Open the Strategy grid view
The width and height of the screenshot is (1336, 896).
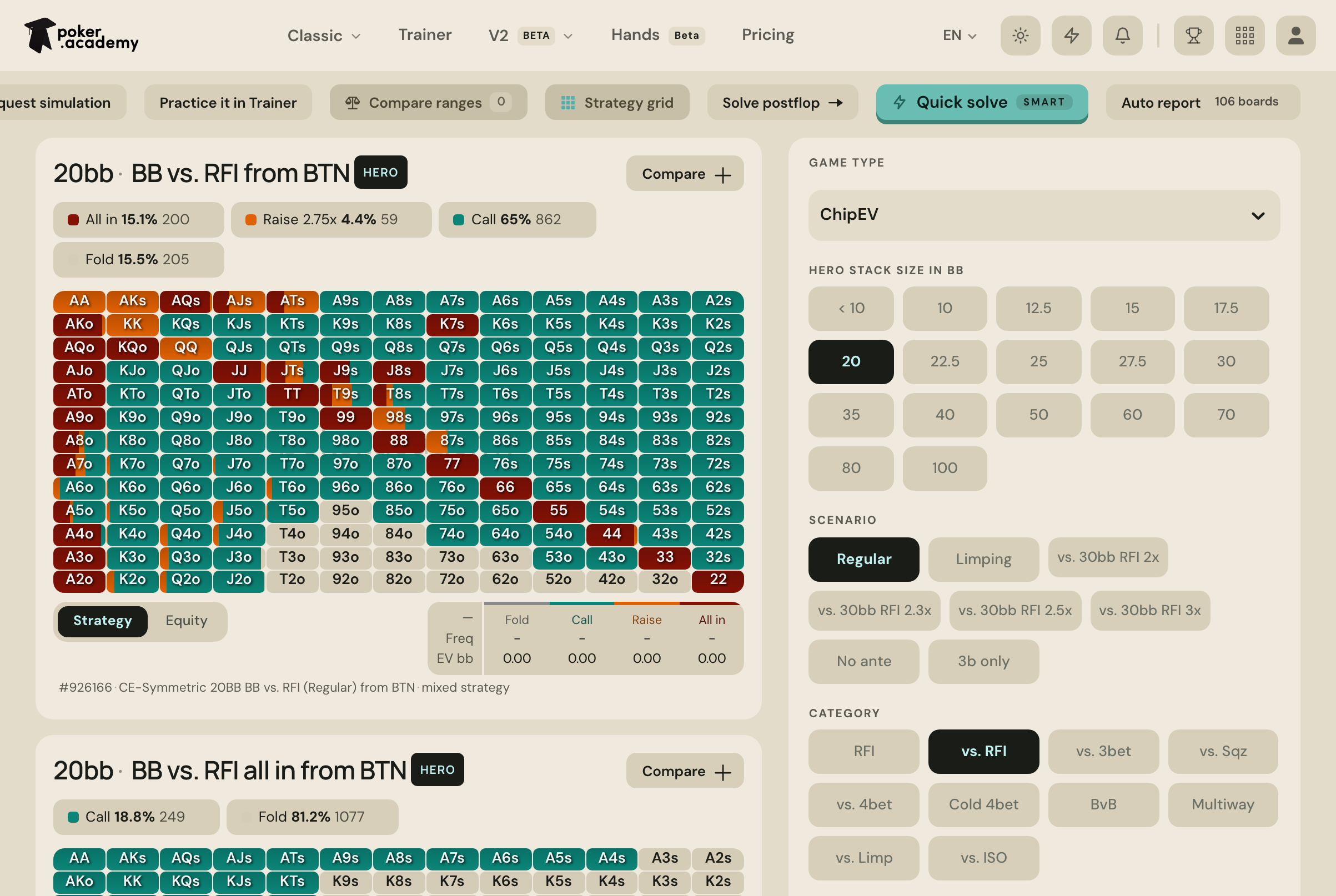click(616, 102)
